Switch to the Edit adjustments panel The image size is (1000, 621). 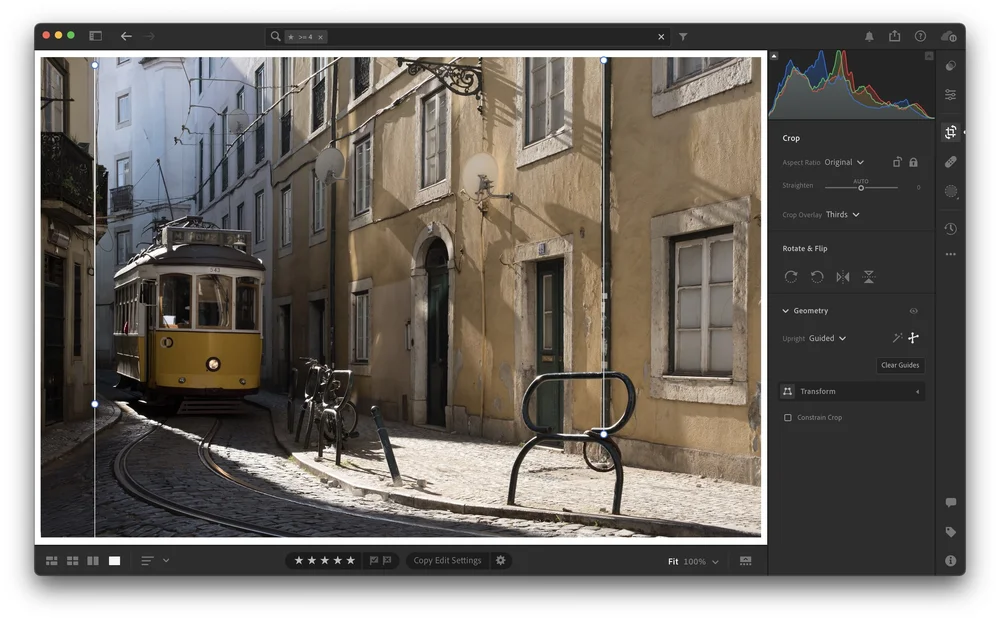[x=952, y=95]
